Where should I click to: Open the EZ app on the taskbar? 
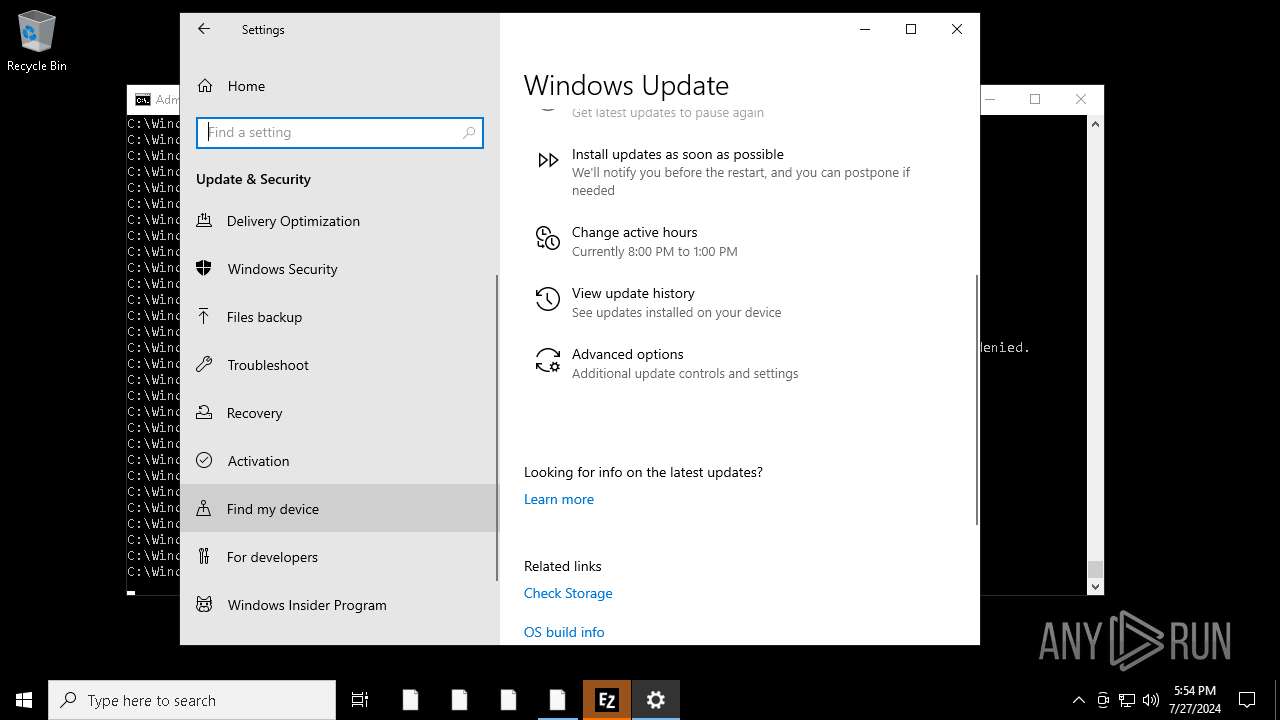607,700
